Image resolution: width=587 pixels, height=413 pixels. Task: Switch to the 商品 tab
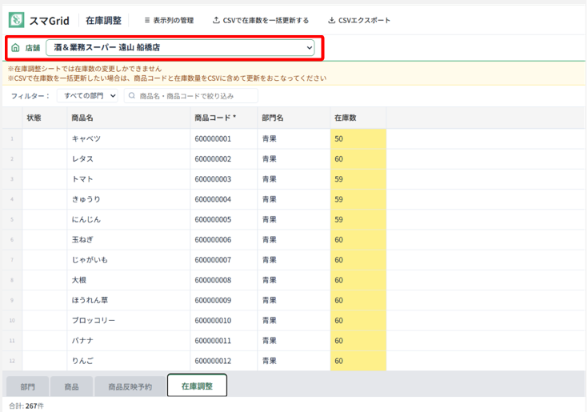pyautogui.click(x=72, y=386)
